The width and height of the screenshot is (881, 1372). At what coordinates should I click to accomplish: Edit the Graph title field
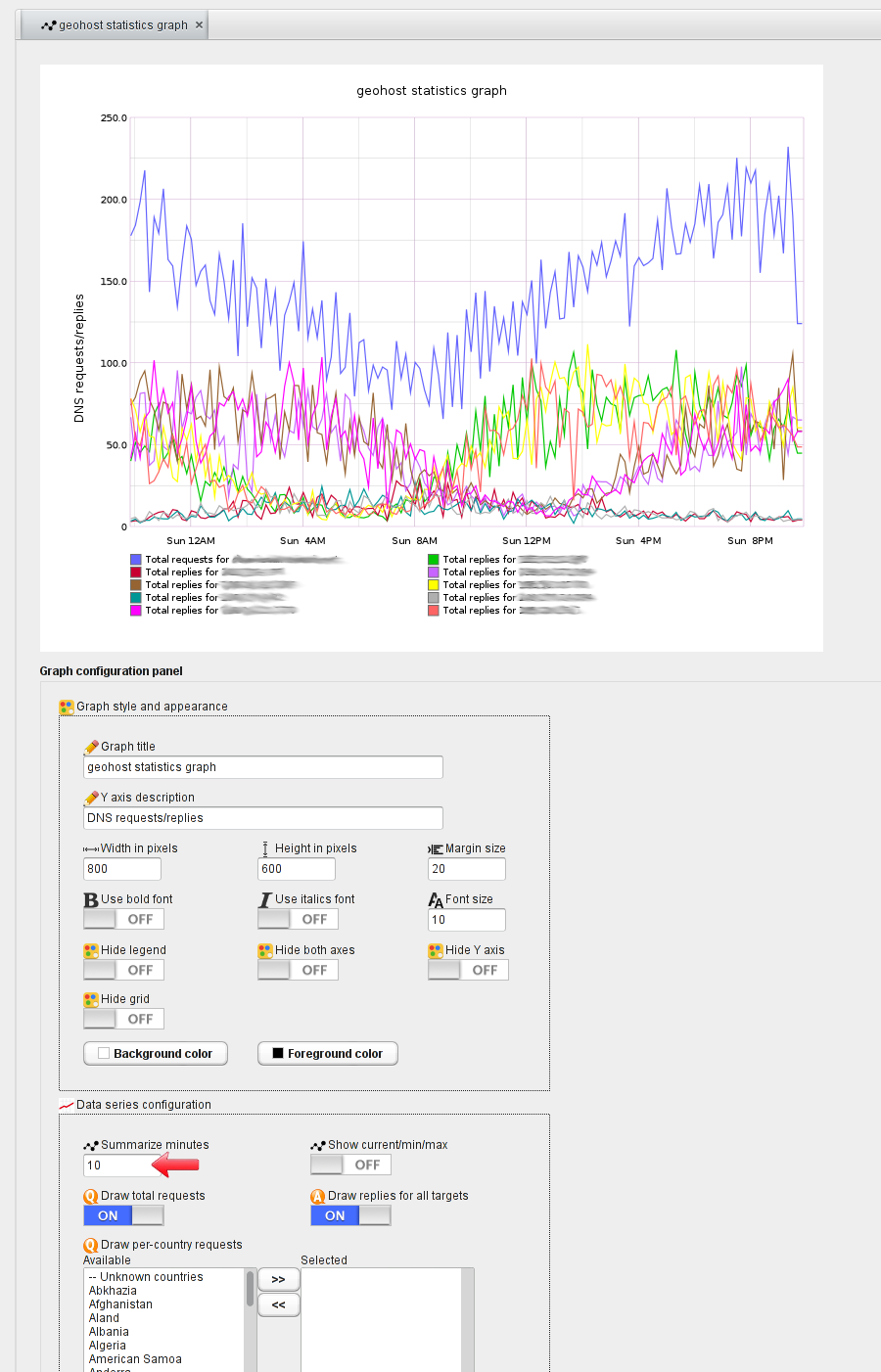[263, 767]
